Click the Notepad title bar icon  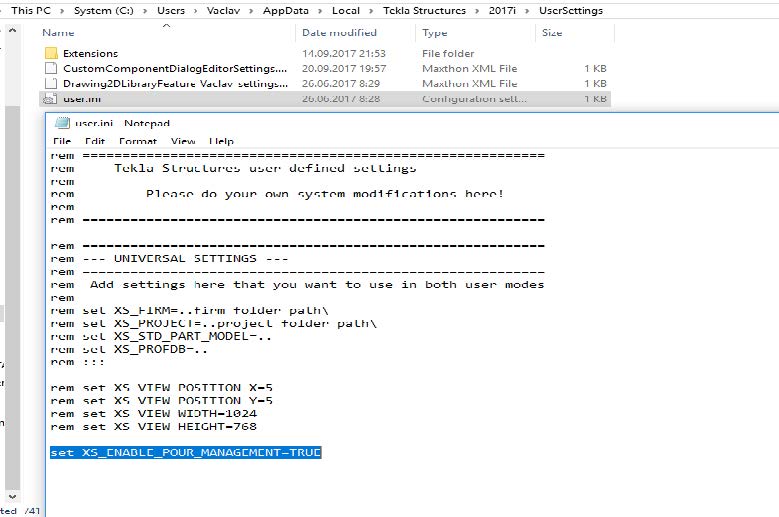coord(62,123)
